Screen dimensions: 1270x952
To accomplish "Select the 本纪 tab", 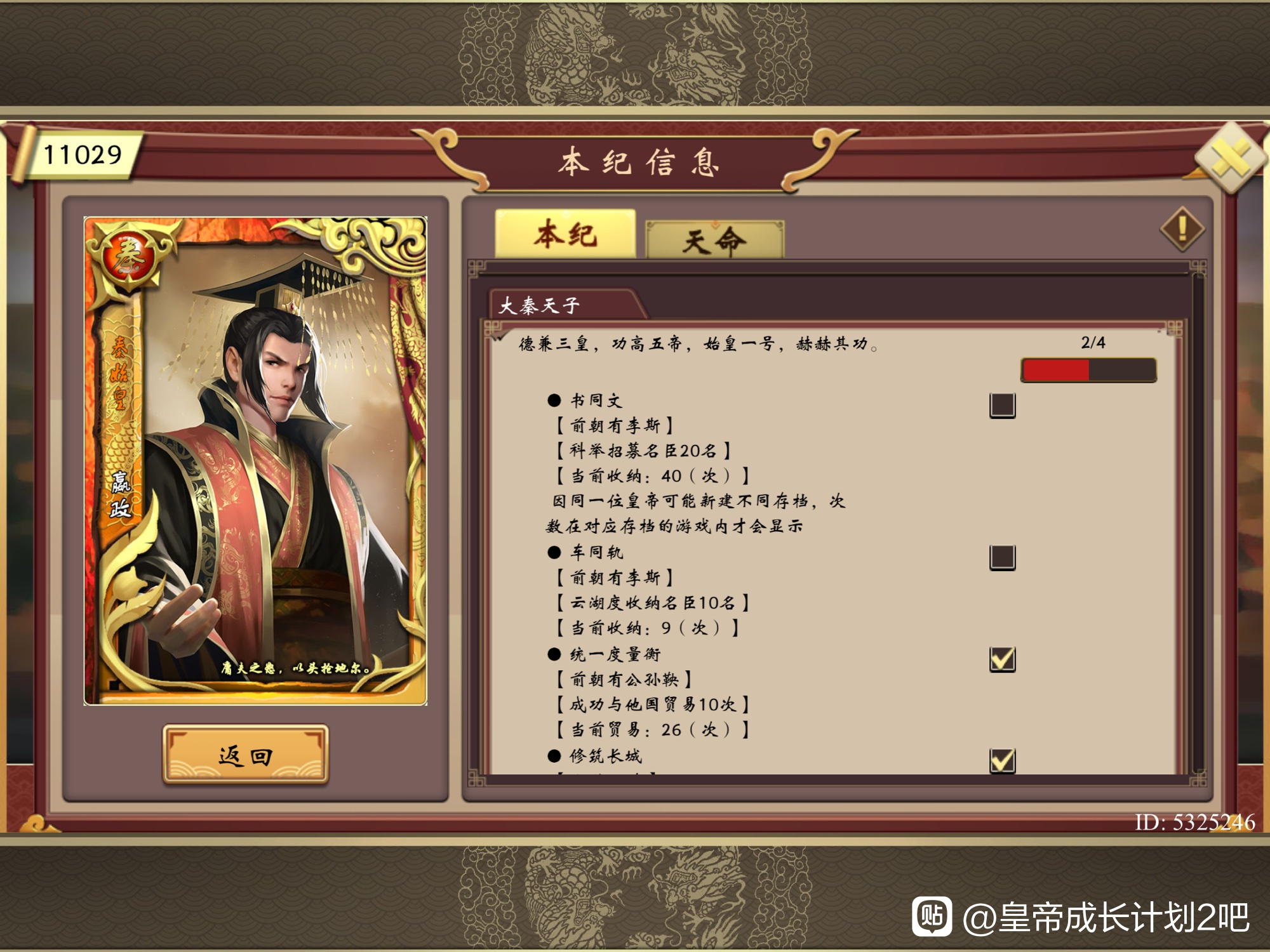I will pyautogui.click(x=565, y=234).
